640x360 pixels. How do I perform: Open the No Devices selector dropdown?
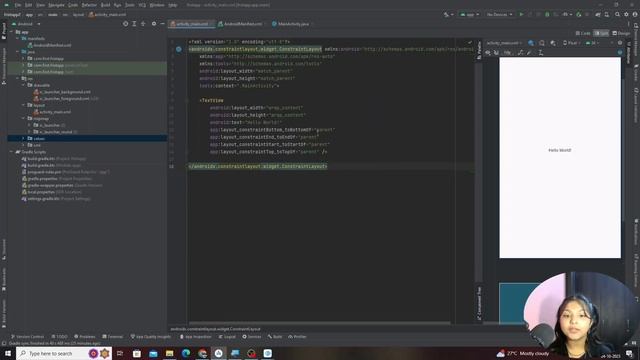499,14
